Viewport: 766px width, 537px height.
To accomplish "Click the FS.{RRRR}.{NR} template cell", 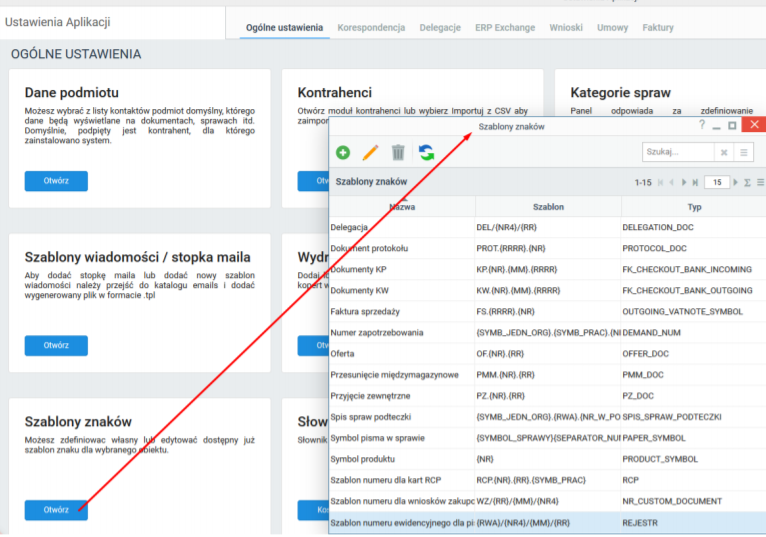I will click(x=548, y=312).
